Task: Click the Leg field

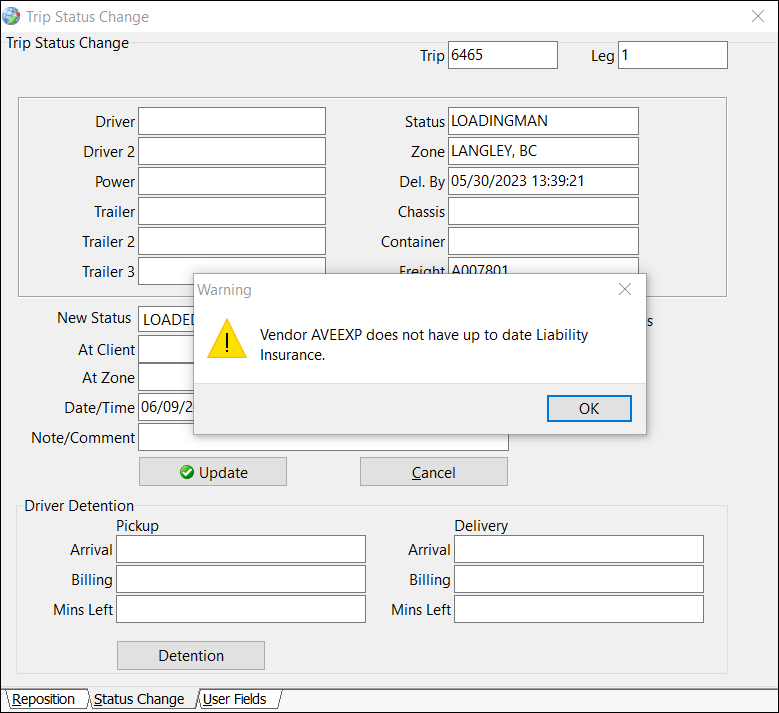Action: 673,55
